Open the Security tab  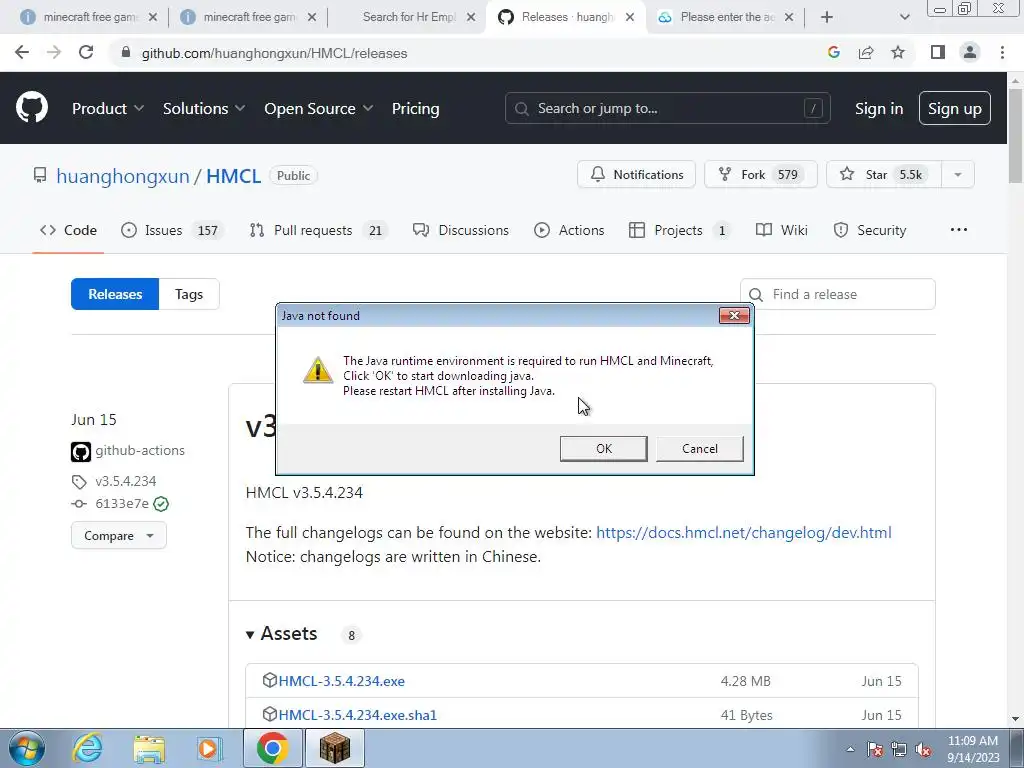pos(870,230)
